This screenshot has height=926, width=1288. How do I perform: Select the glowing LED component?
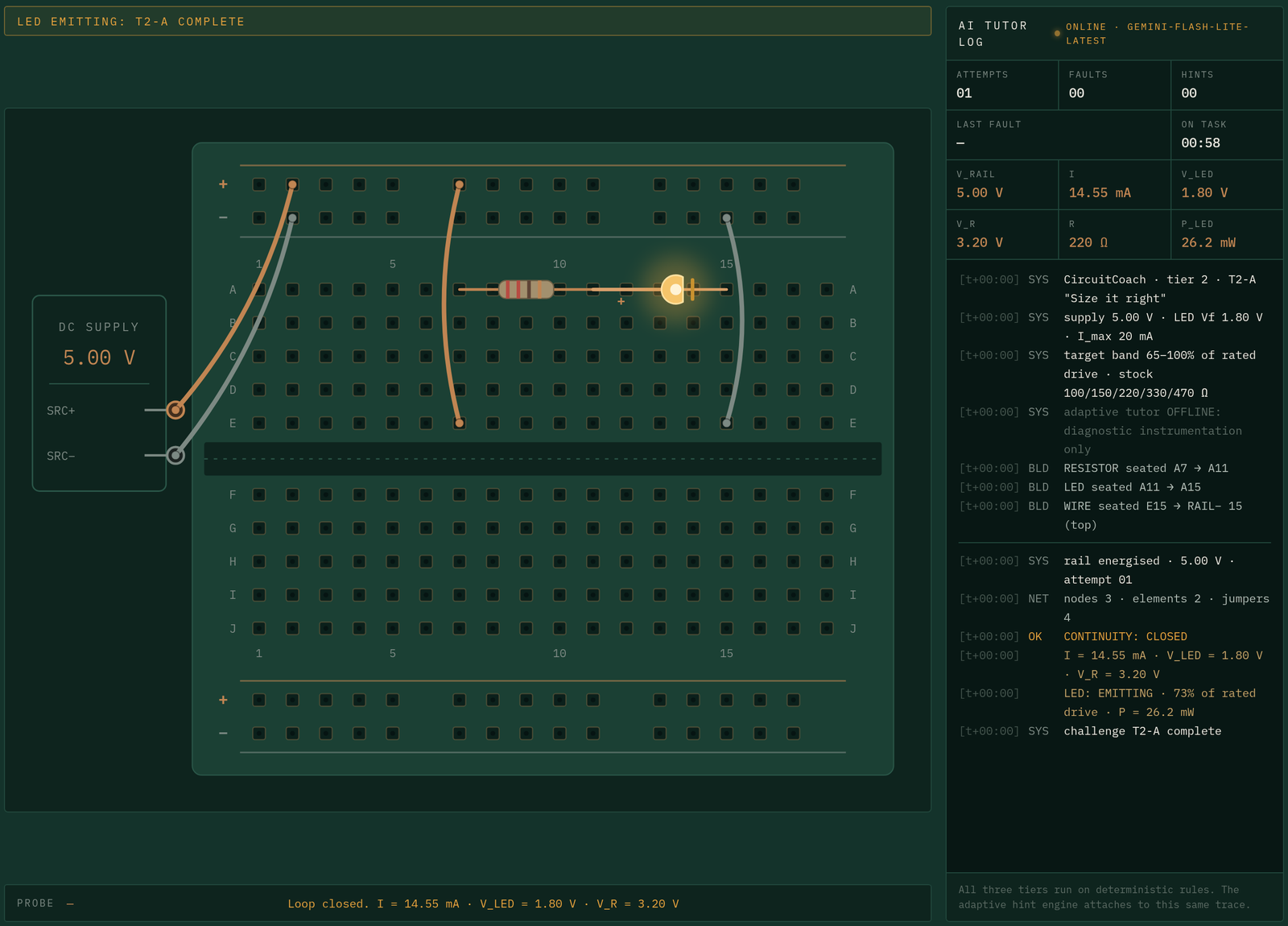tap(676, 289)
